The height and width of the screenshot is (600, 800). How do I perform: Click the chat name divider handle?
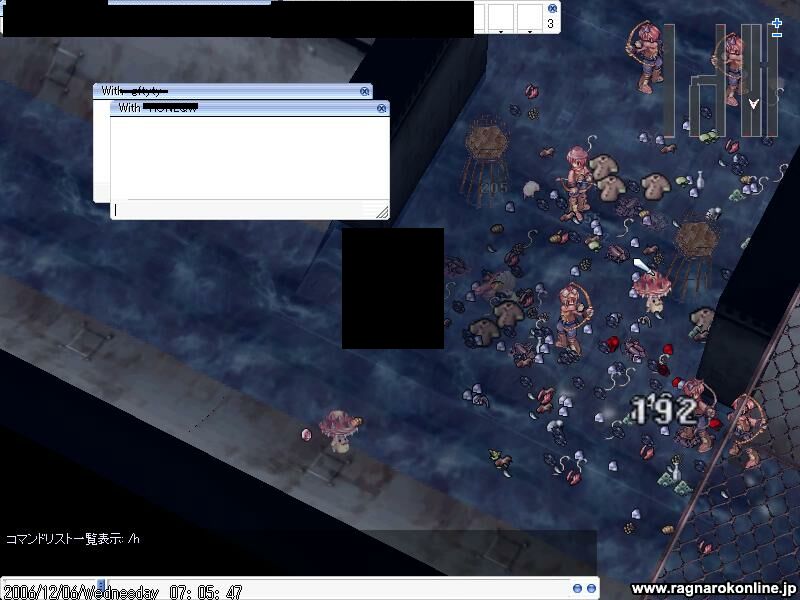click(x=101, y=585)
